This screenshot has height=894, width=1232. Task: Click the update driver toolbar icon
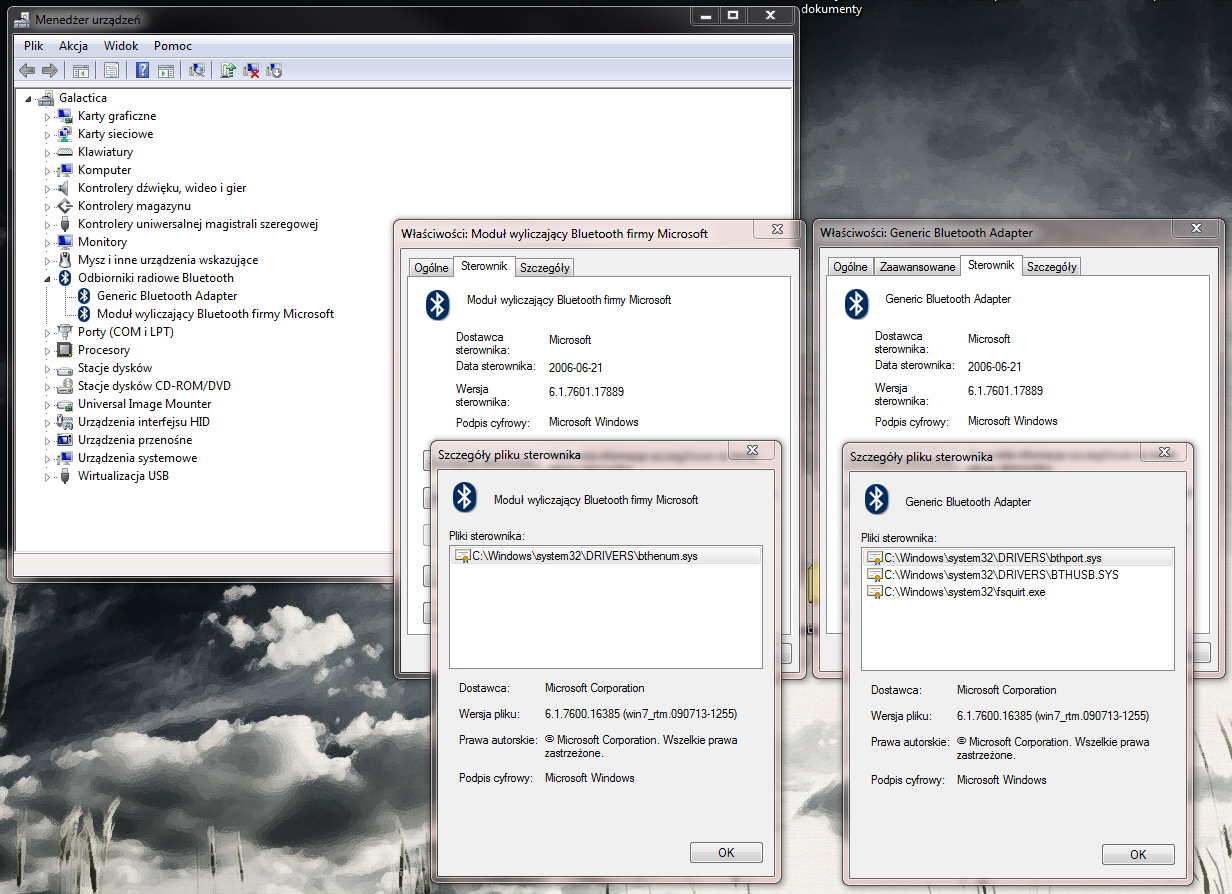(229, 70)
